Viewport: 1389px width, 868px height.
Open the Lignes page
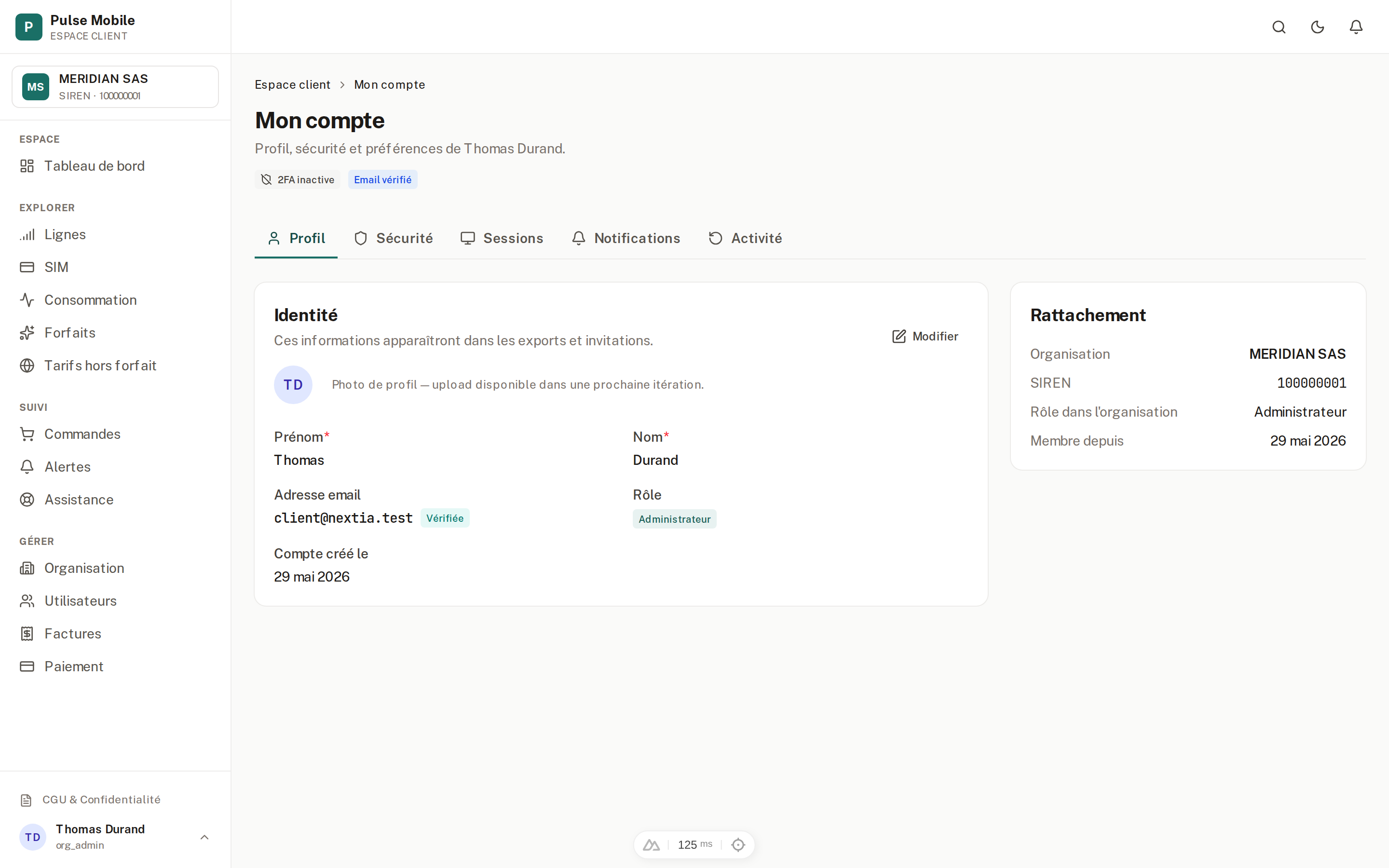[x=115, y=234]
